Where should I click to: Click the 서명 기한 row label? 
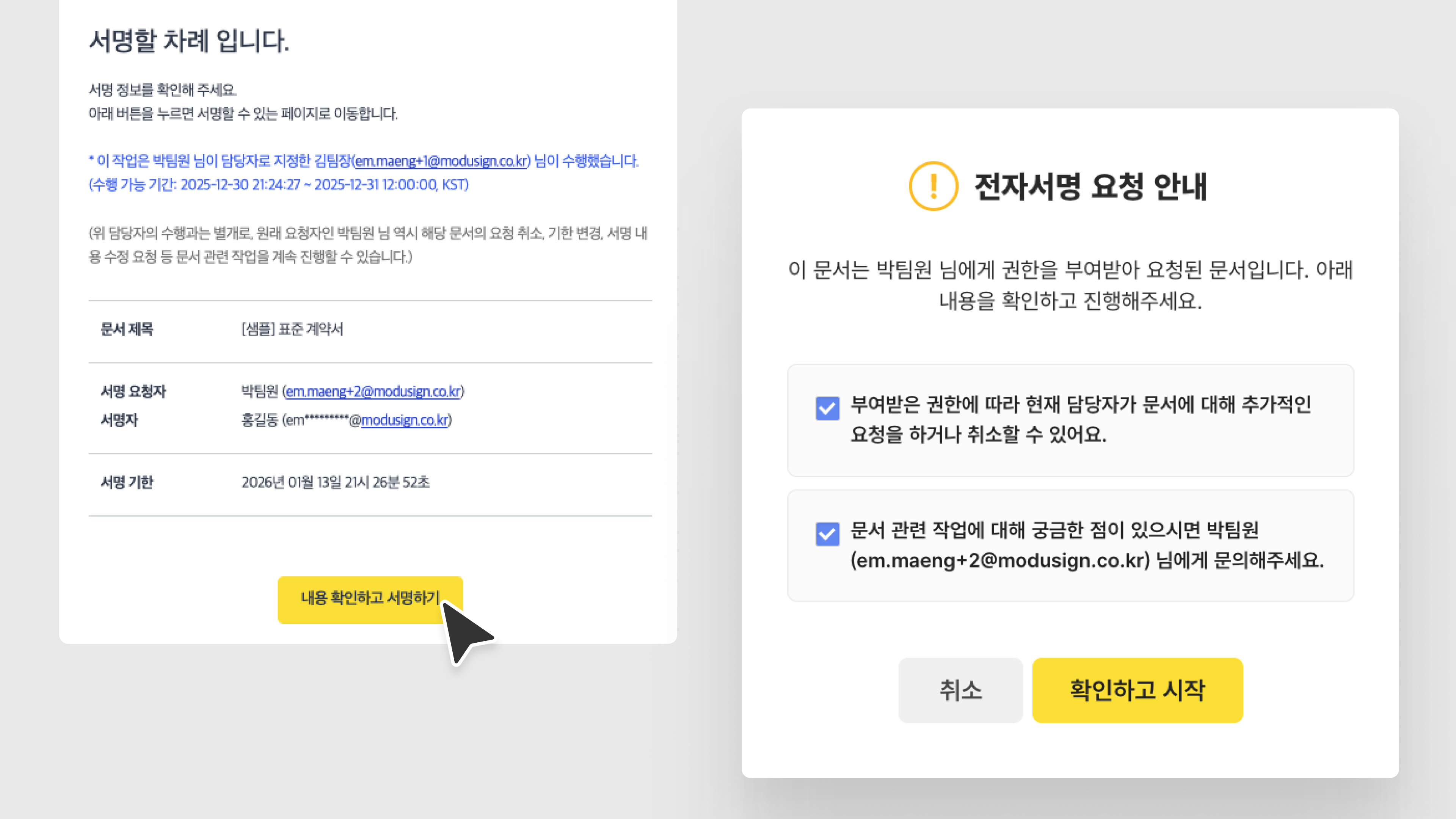point(127,482)
